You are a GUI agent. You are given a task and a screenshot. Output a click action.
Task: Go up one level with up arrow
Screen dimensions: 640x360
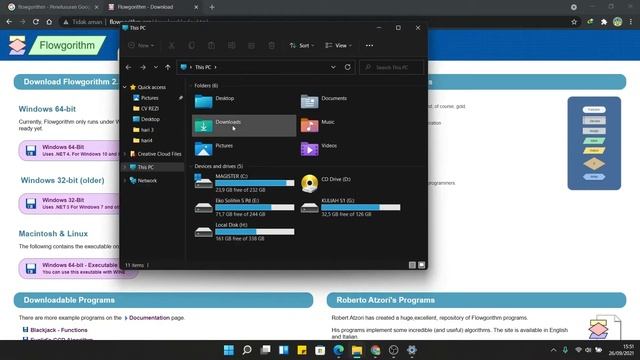click(168, 67)
